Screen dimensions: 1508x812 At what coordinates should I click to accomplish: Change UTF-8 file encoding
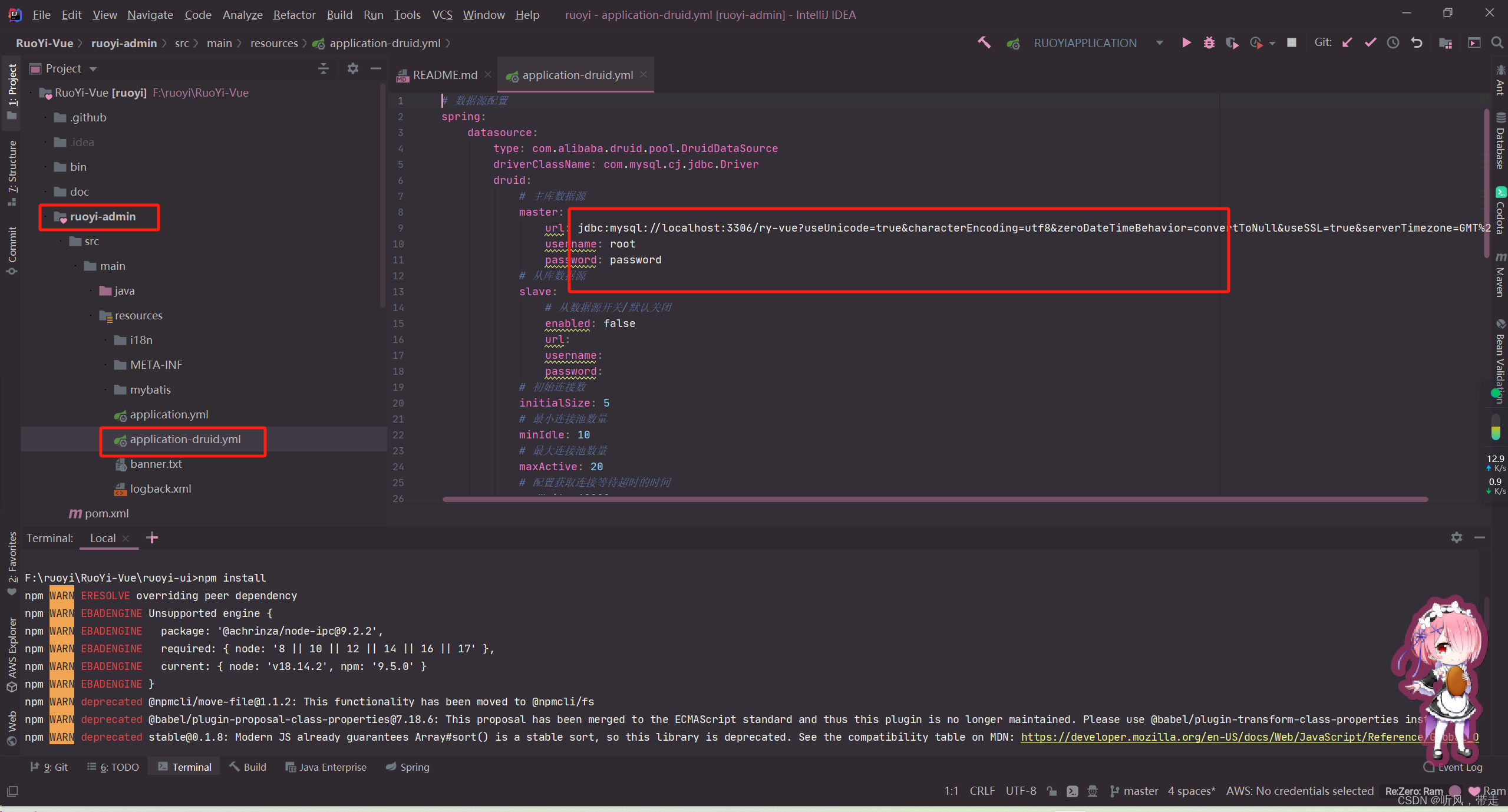[x=1021, y=791]
